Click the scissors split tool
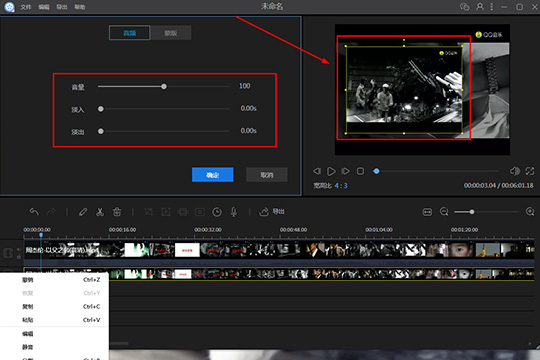 point(100,212)
